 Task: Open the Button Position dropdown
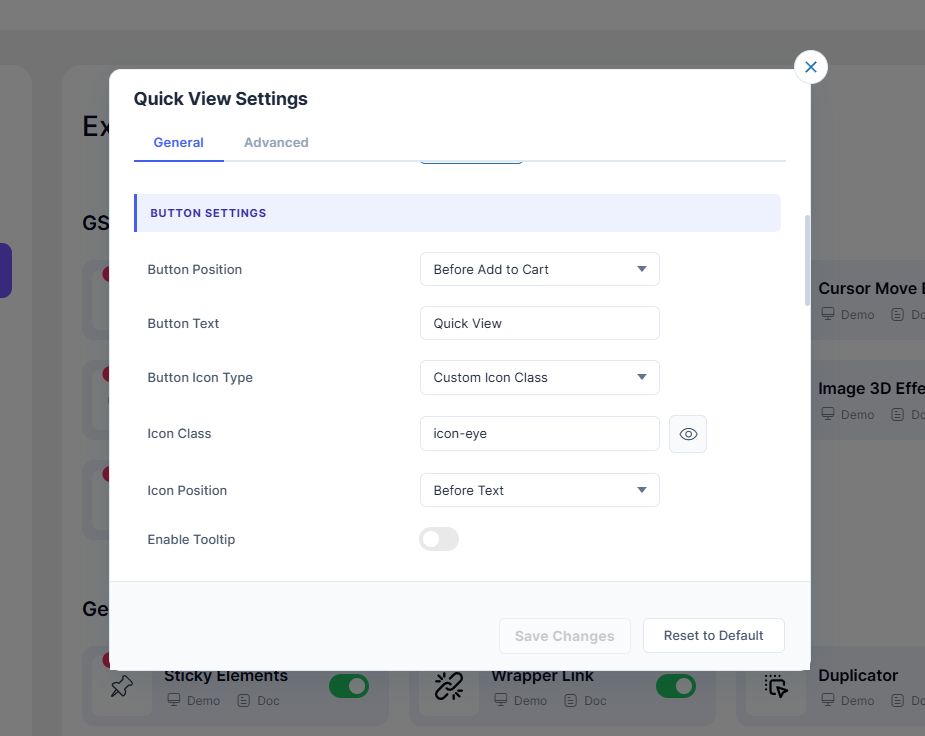click(539, 269)
